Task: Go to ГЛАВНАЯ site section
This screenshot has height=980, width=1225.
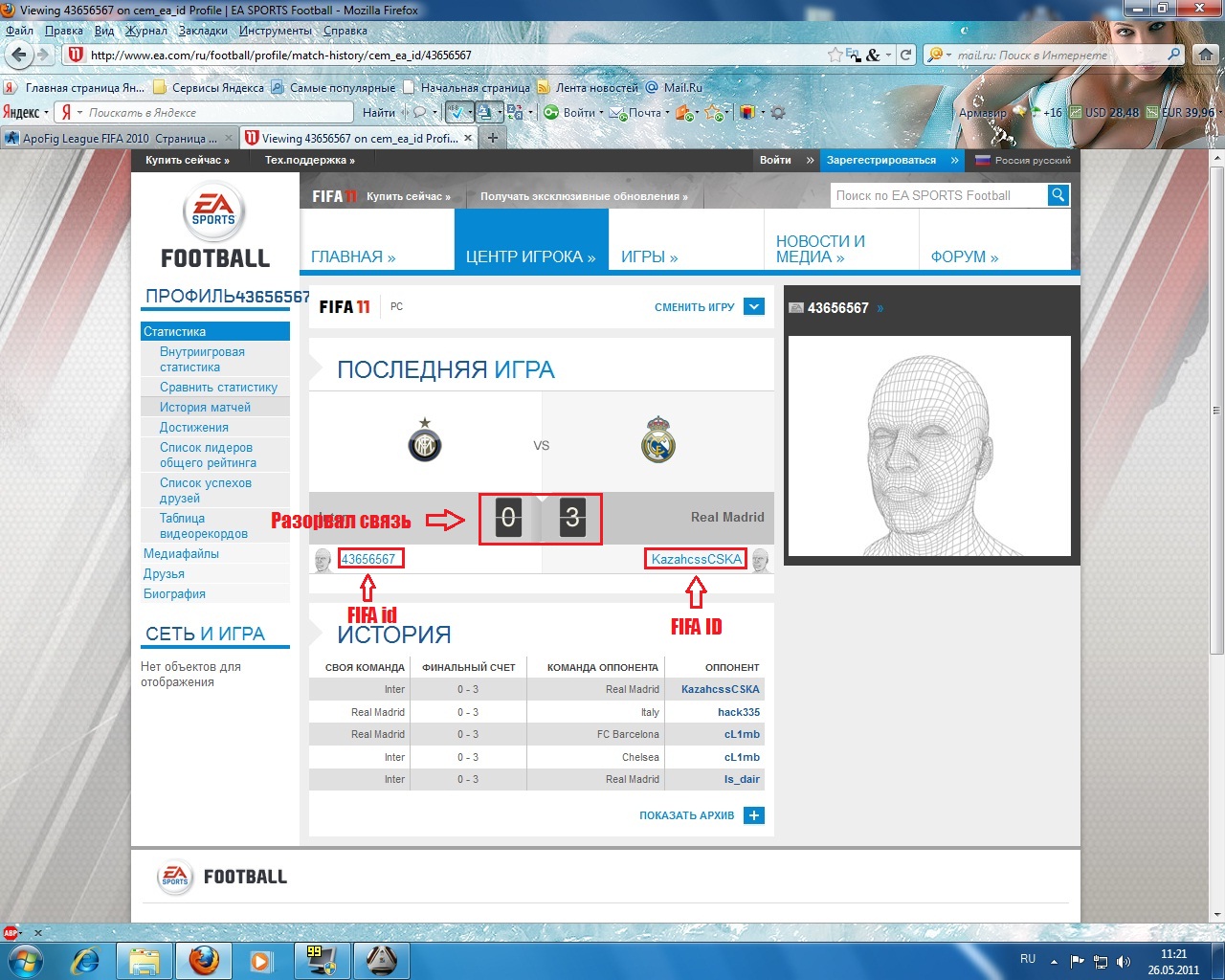Action: click(353, 256)
